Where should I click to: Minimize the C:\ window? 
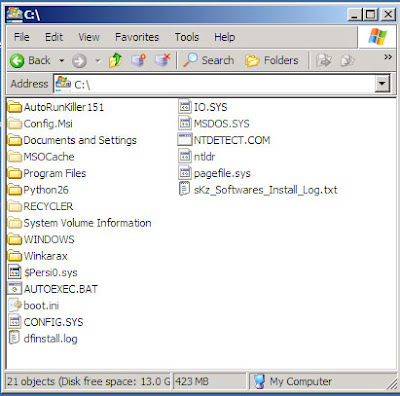354,14
